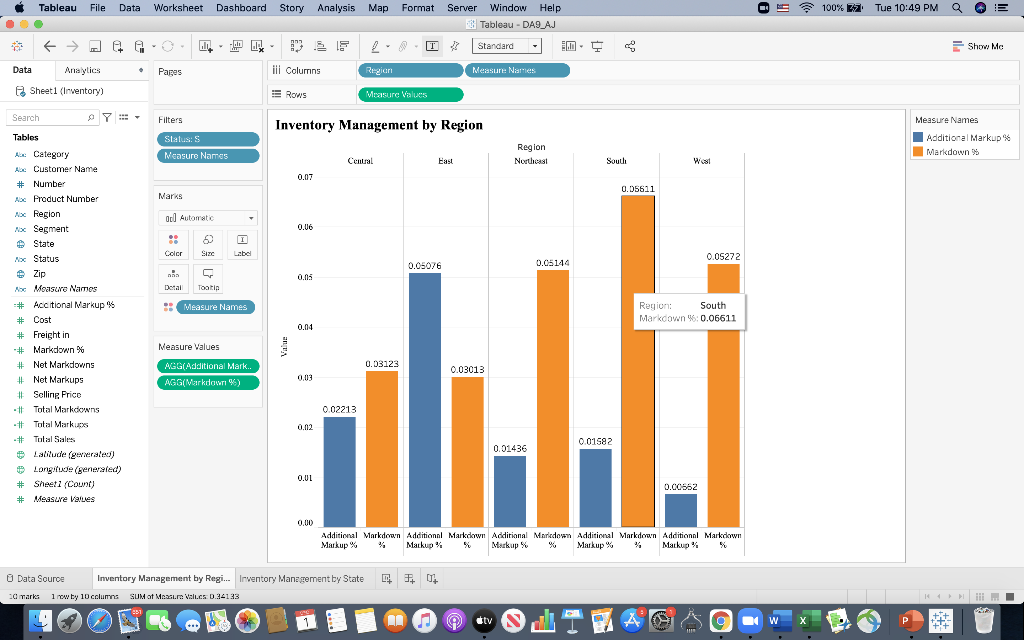Select Tooltip on the Marks card

point(207,276)
